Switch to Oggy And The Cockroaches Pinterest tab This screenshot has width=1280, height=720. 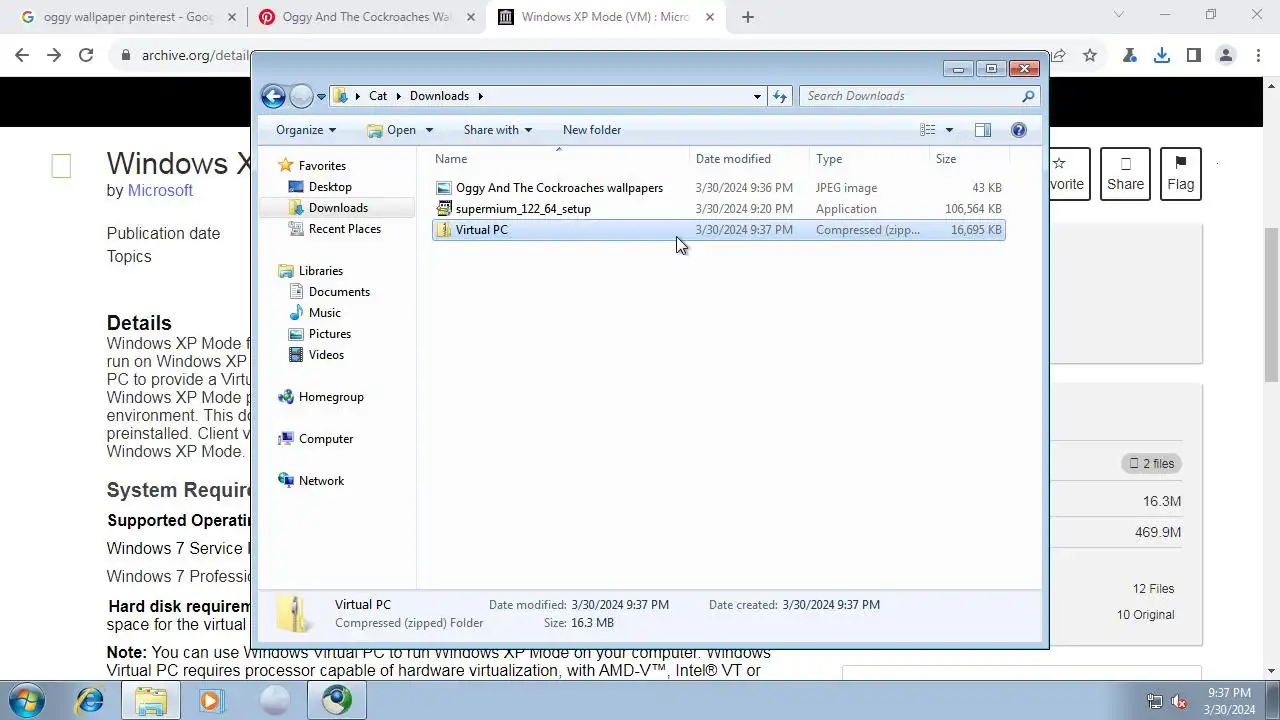click(x=366, y=17)
